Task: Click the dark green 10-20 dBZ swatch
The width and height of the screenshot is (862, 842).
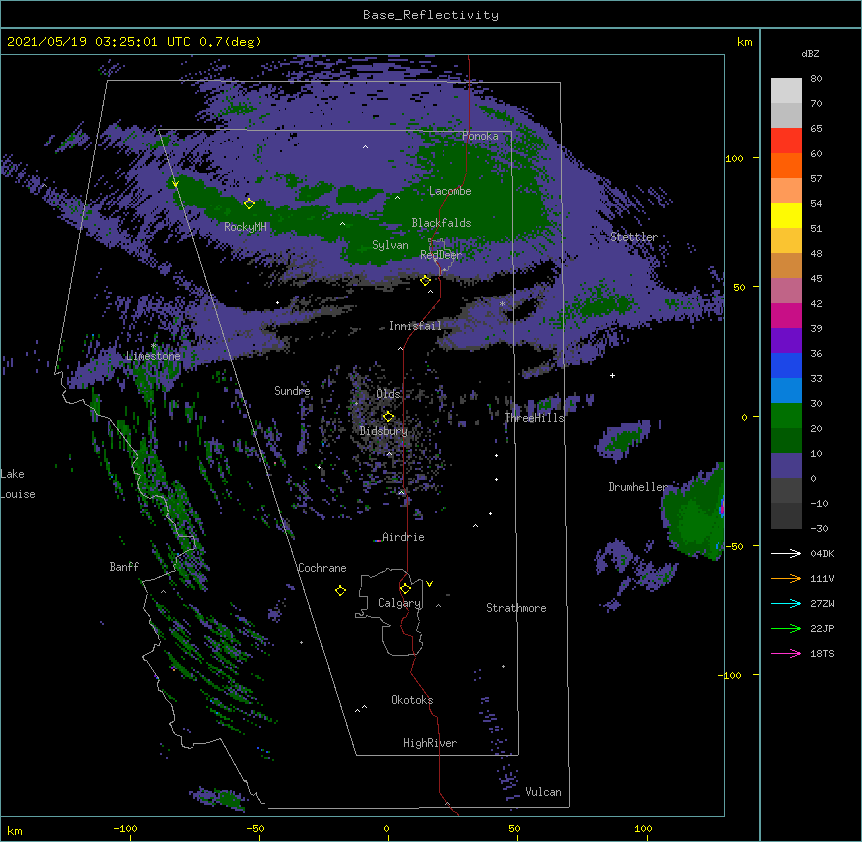Action: [786, 441]
